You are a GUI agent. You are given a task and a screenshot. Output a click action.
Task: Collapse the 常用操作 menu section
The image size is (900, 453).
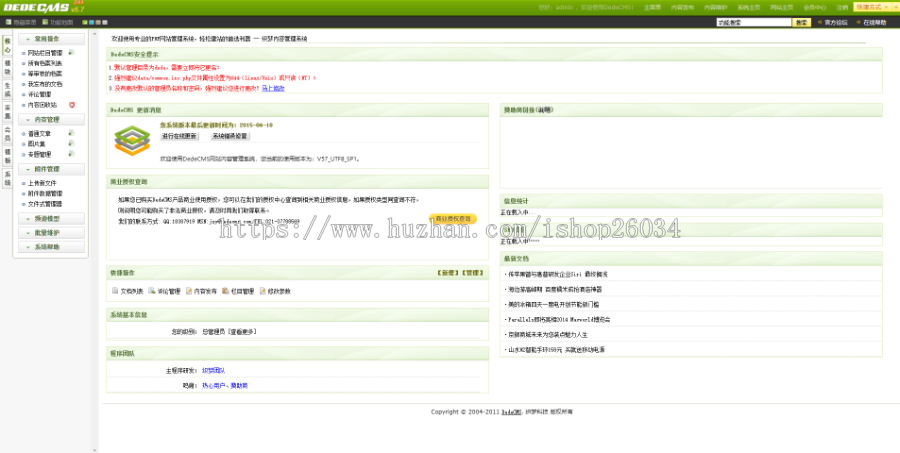[x=51, y=39]
